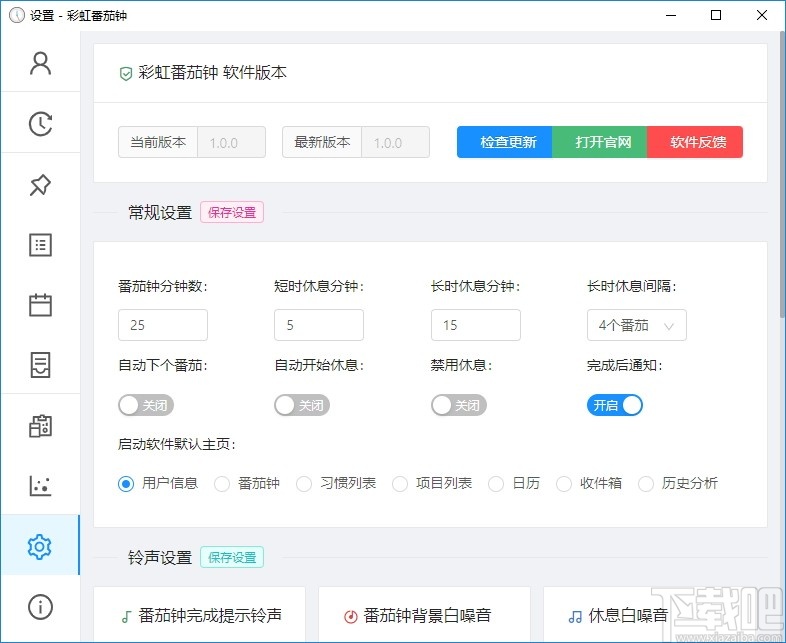Save settings next to 常规设置
The image size is (786, 643).
[x=232, y=212]
